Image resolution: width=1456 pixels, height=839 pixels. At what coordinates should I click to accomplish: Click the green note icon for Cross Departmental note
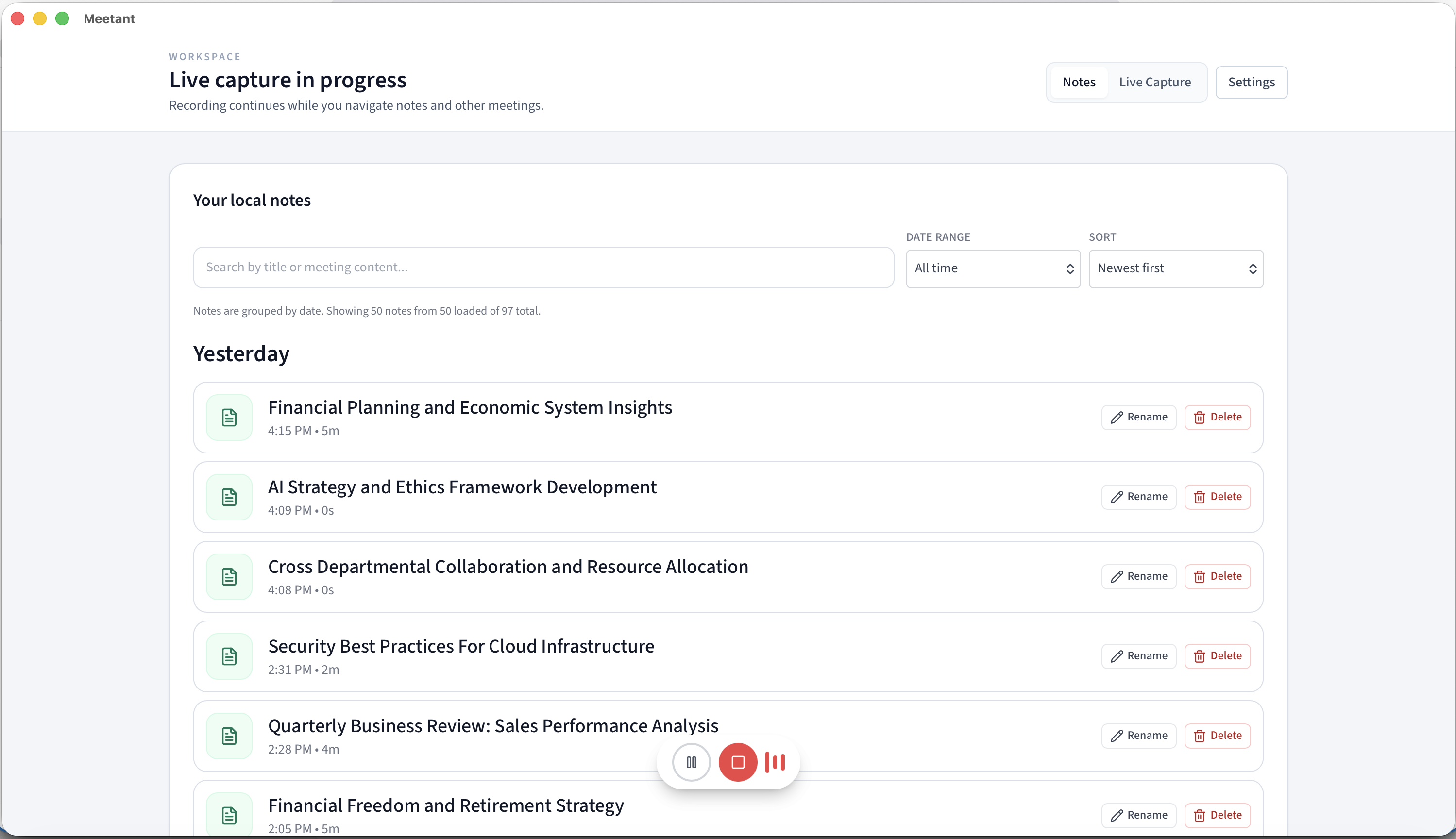click(x=229, y=576)
